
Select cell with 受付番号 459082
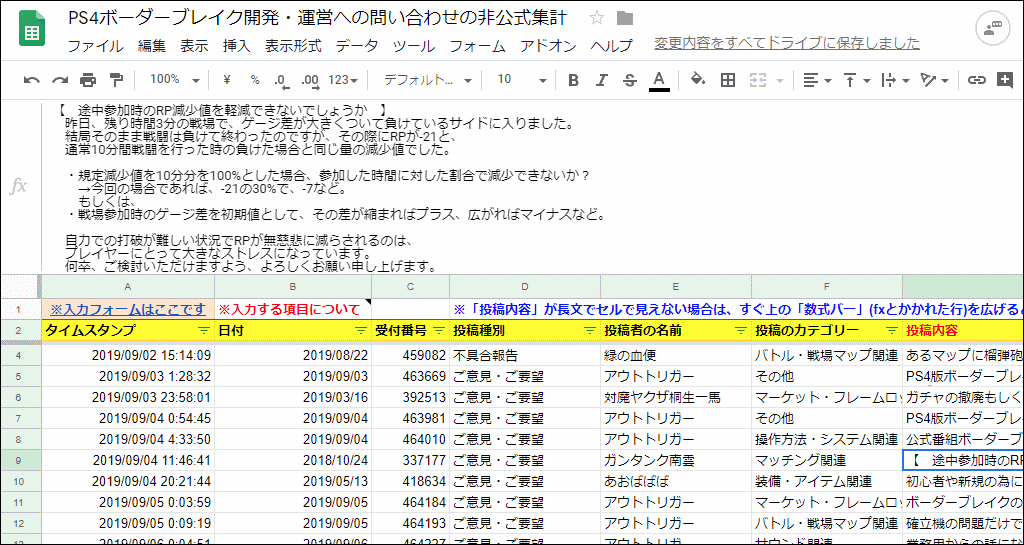(x=411, y=356)
